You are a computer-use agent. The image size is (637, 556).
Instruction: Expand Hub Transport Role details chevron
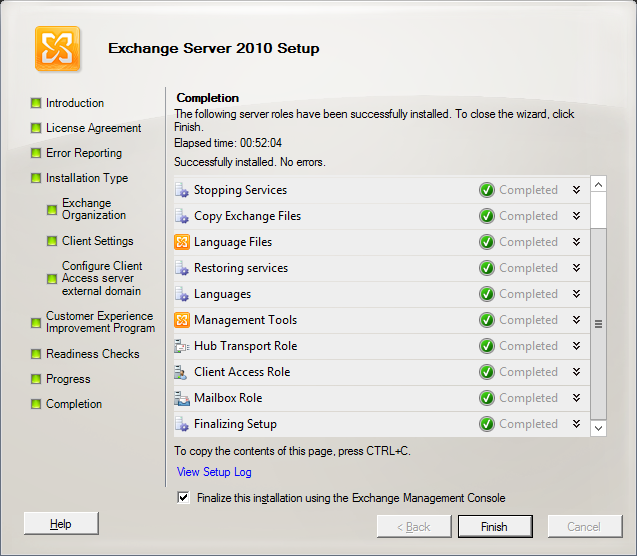coord(576,346)
